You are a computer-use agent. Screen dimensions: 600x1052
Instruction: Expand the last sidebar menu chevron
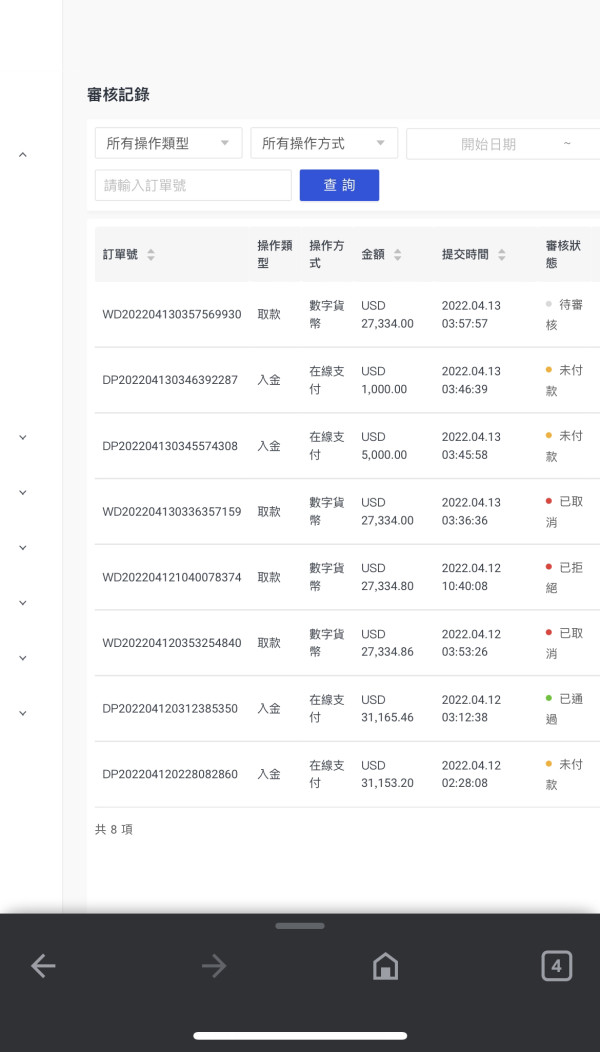coord(23,713)
